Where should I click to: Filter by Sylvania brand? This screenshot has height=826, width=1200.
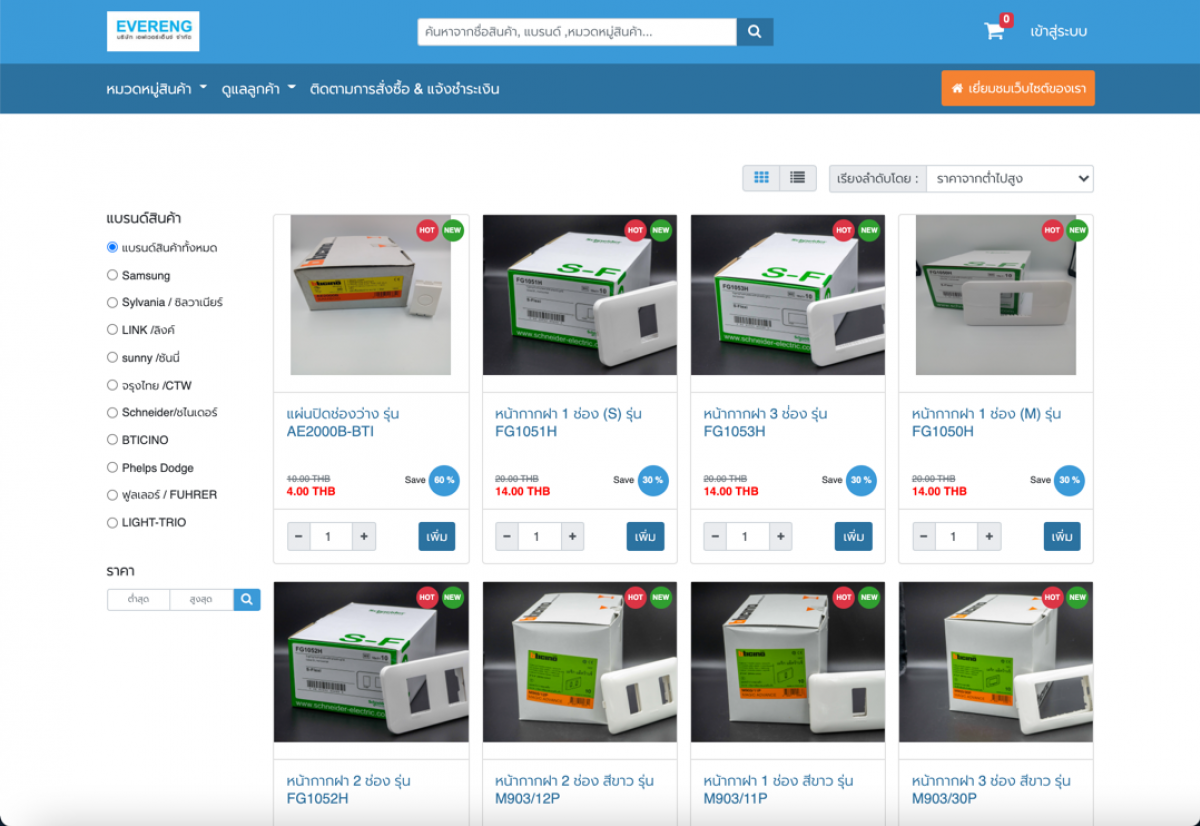pos(113,302)
